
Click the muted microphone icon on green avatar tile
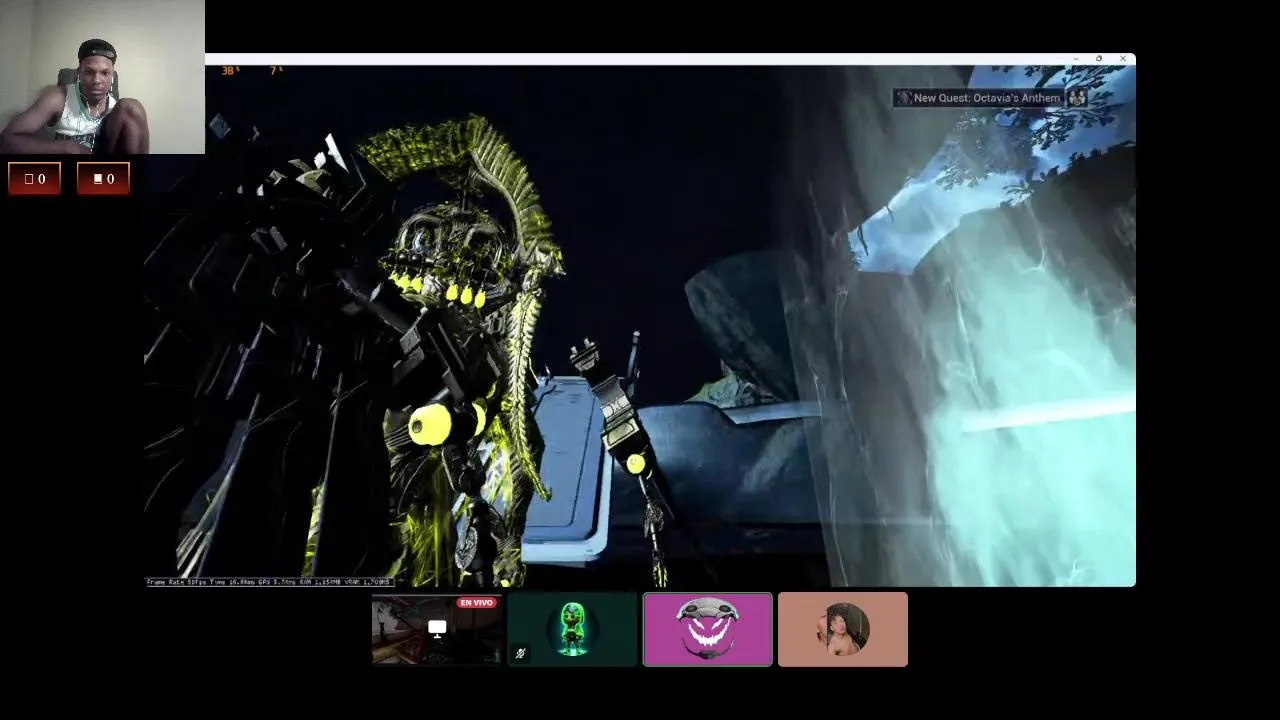click(x=520, y=653)
